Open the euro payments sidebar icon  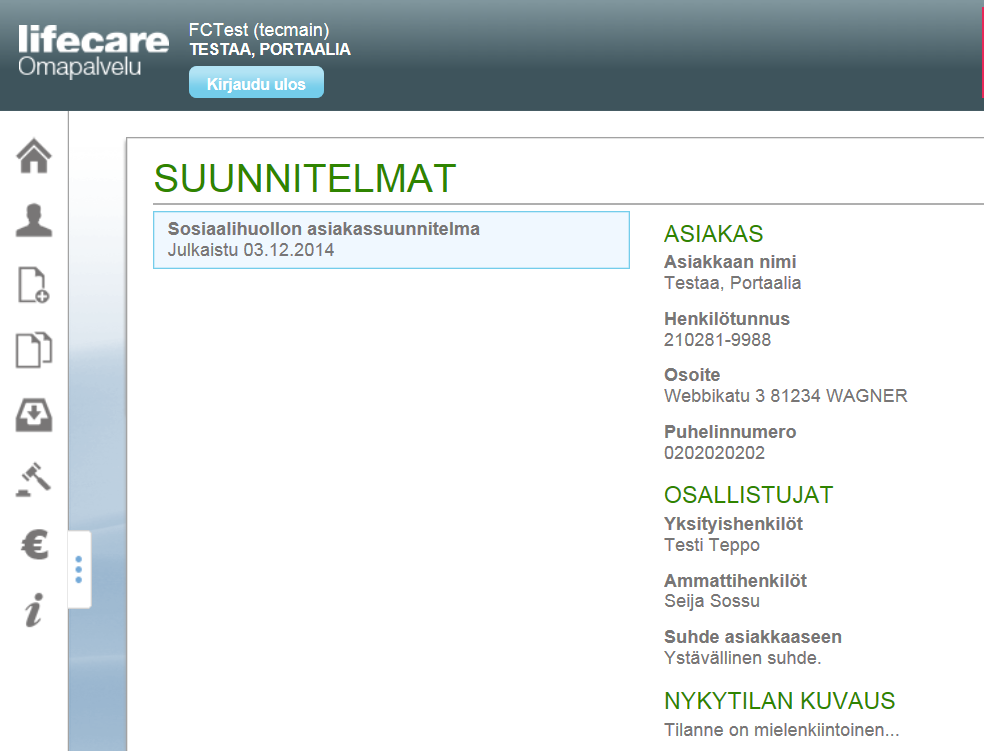35,544
